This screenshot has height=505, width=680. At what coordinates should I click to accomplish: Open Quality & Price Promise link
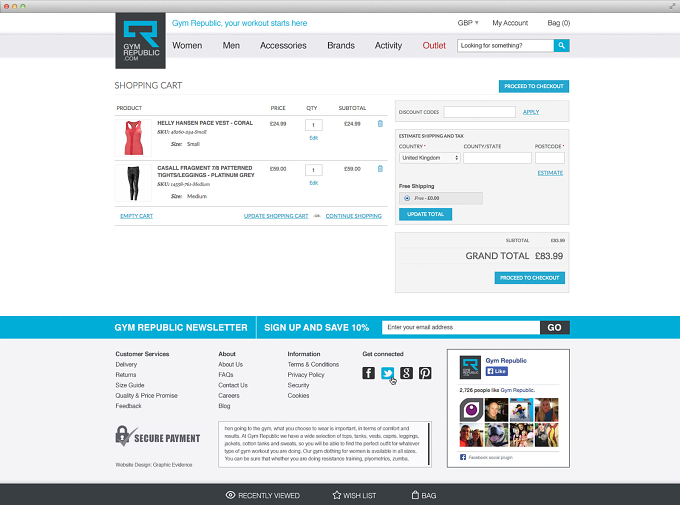point(147,396)
